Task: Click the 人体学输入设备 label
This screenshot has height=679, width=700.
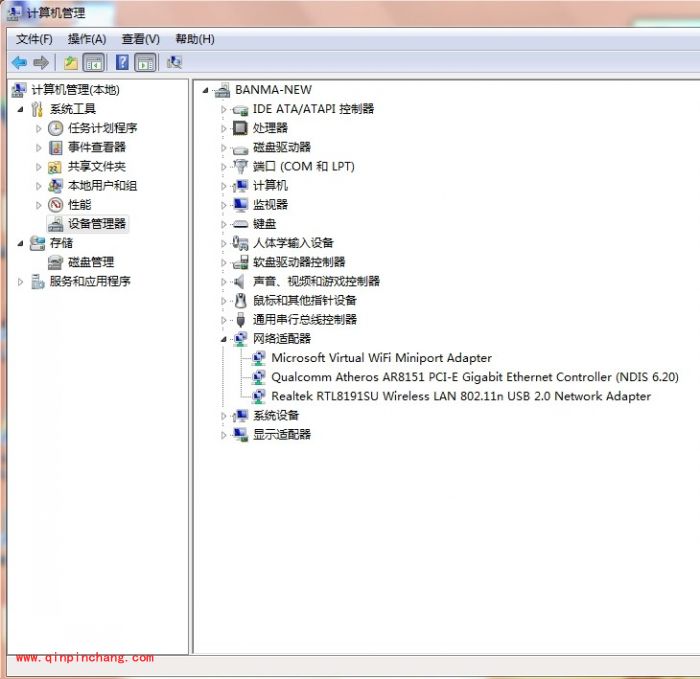Action: click(293, 243)
